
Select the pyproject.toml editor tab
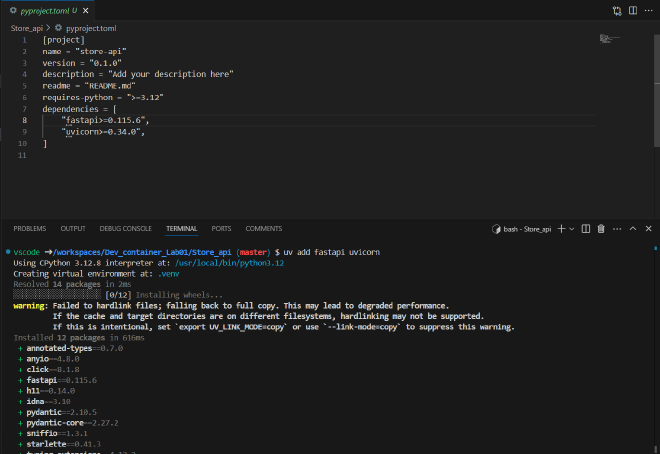(x=47, y=11)
